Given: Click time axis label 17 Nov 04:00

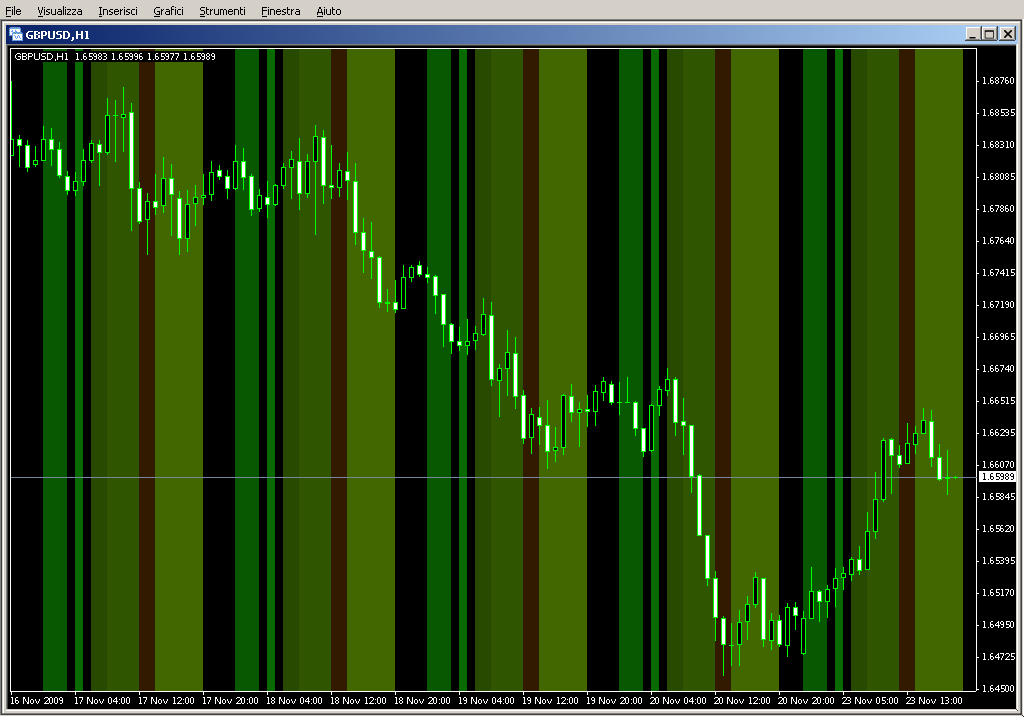Looking at the screenshot, I should coord(103,701).
